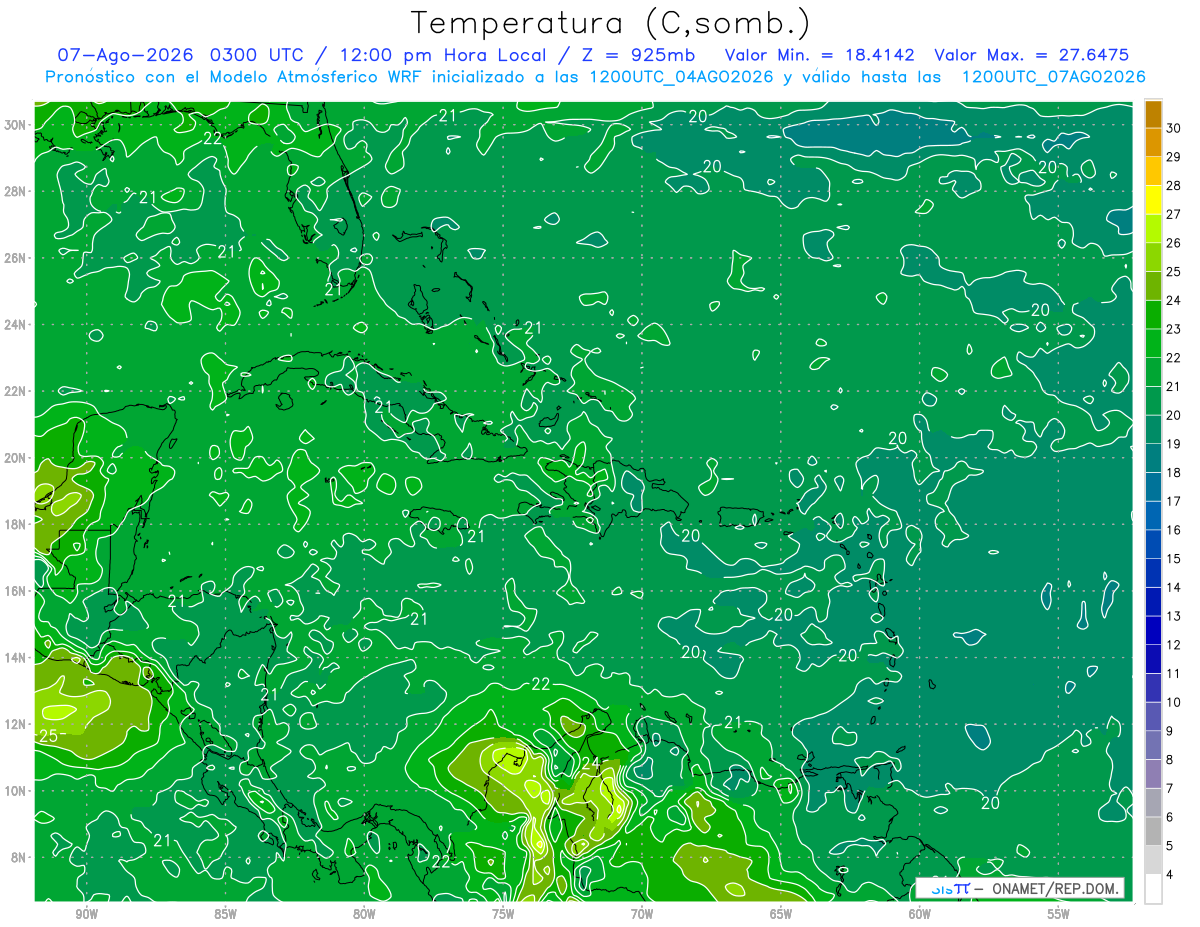Image resolution: width=1200 pixels, height=927 pixels.
Task: Click the "10N" latitude label
Action: pos(16,791)
